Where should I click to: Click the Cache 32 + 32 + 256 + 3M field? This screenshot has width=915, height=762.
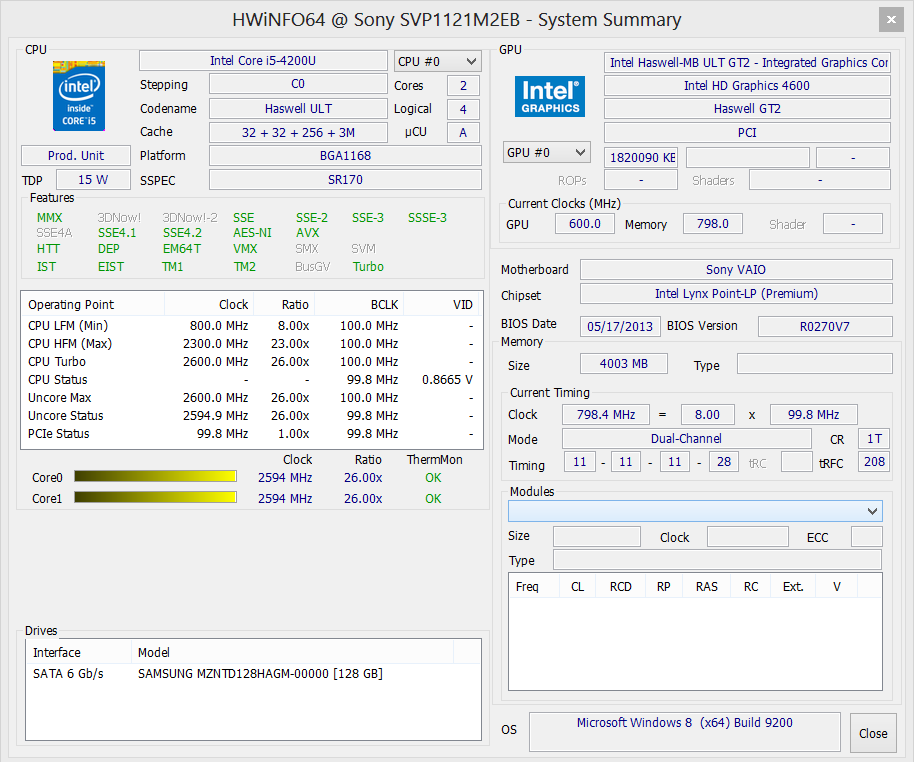point(298,132)
